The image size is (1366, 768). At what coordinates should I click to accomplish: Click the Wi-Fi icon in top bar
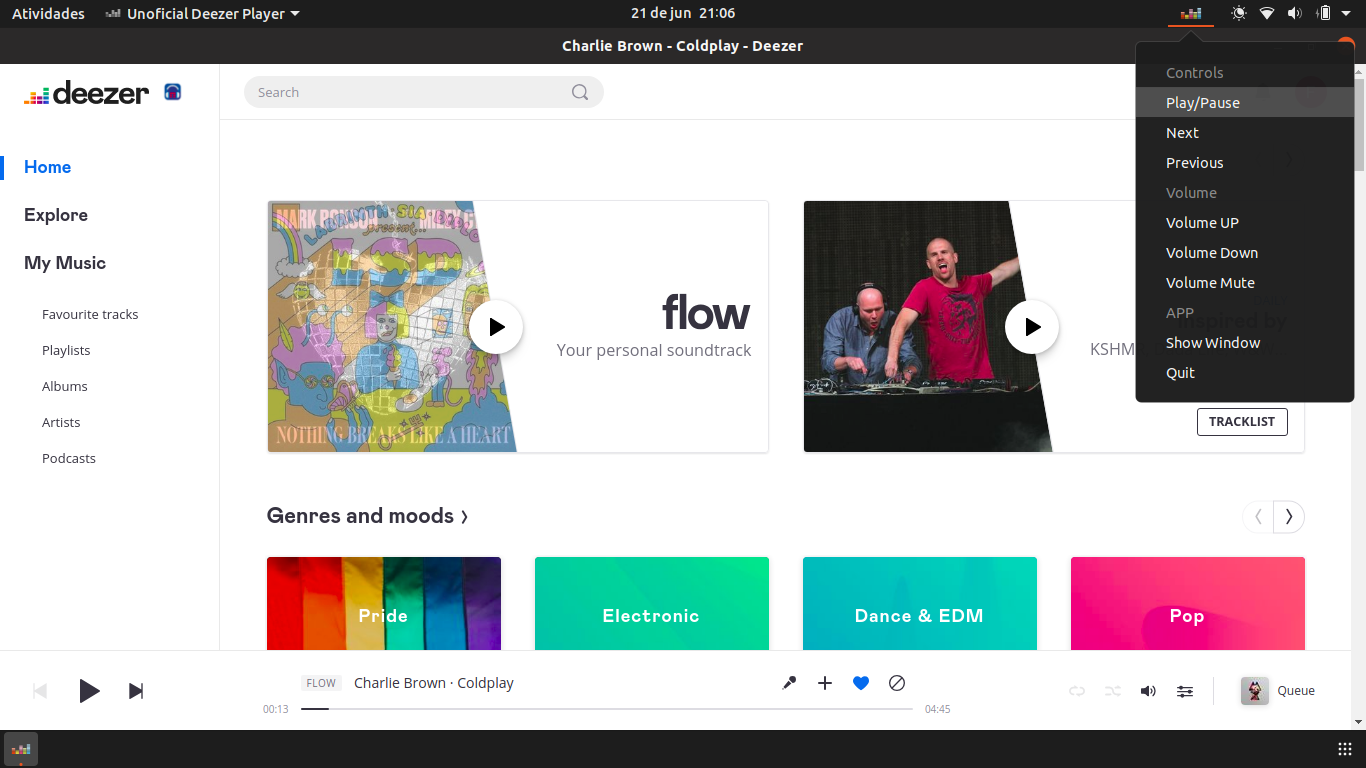pos(1267,14)
